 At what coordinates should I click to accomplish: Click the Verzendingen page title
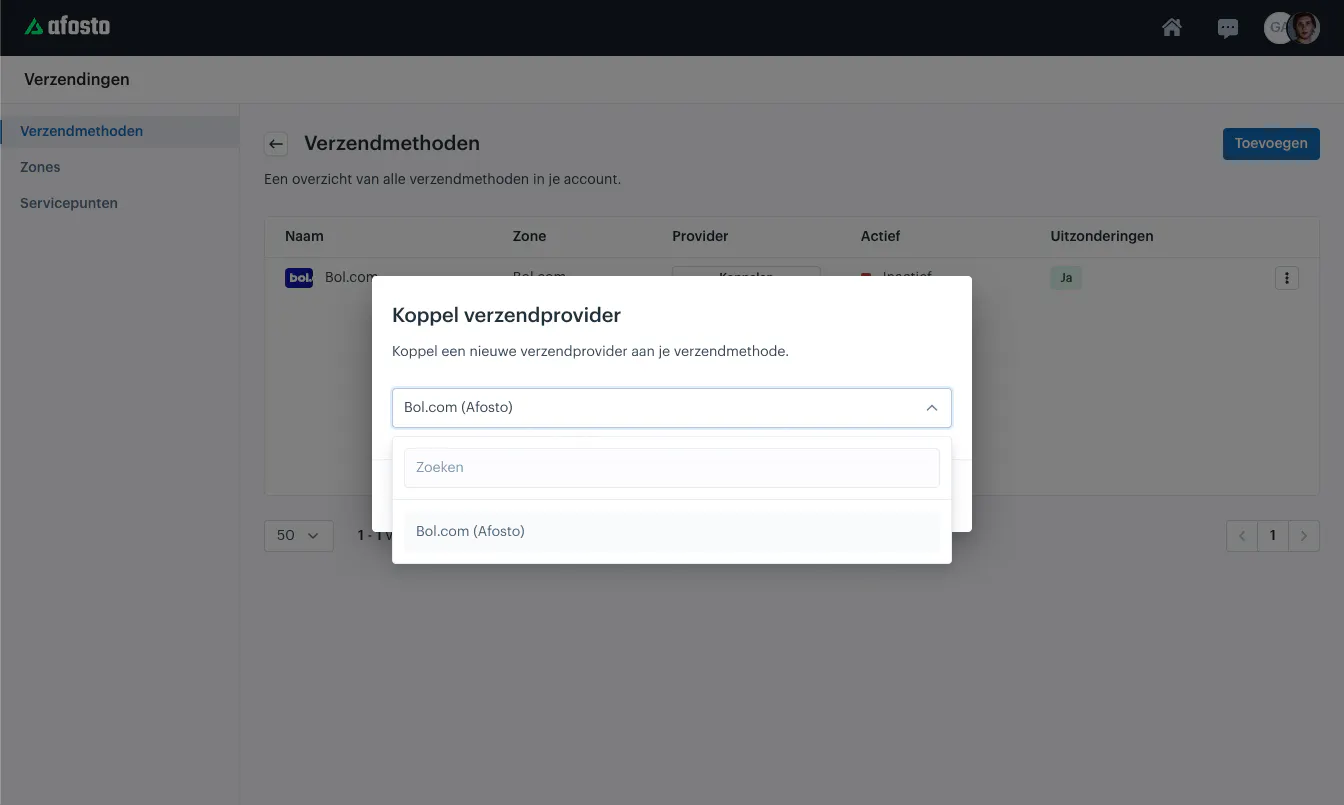coord(77,79)
